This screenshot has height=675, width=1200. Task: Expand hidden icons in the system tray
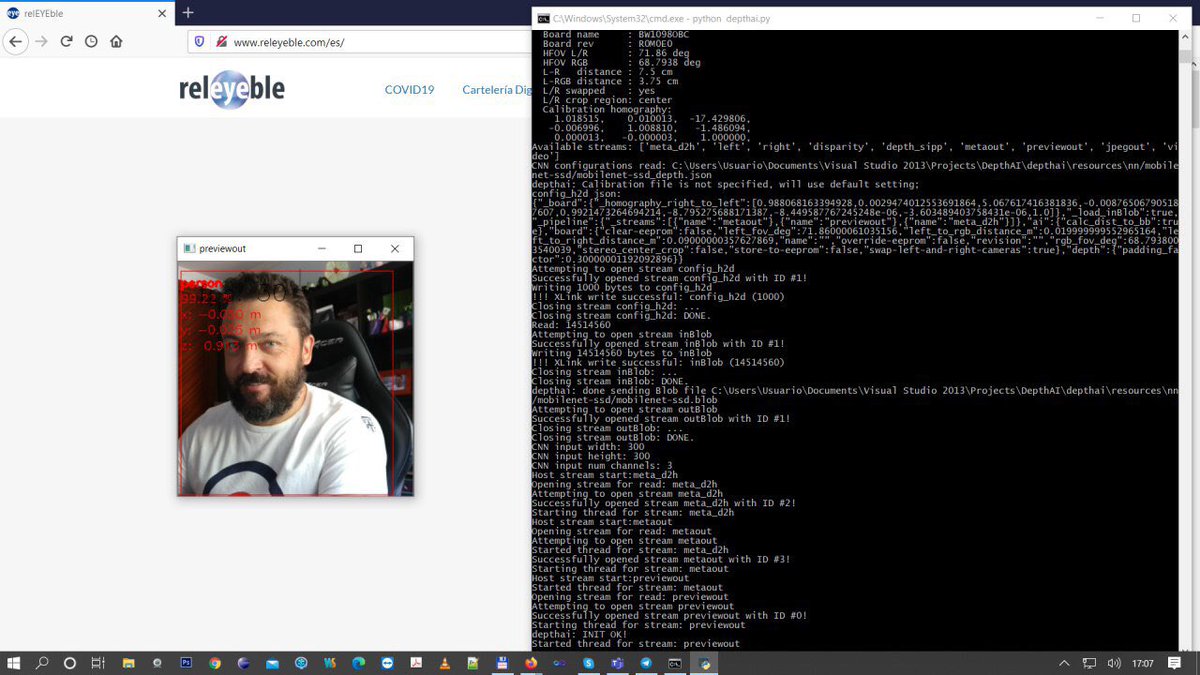point(1063,662)
